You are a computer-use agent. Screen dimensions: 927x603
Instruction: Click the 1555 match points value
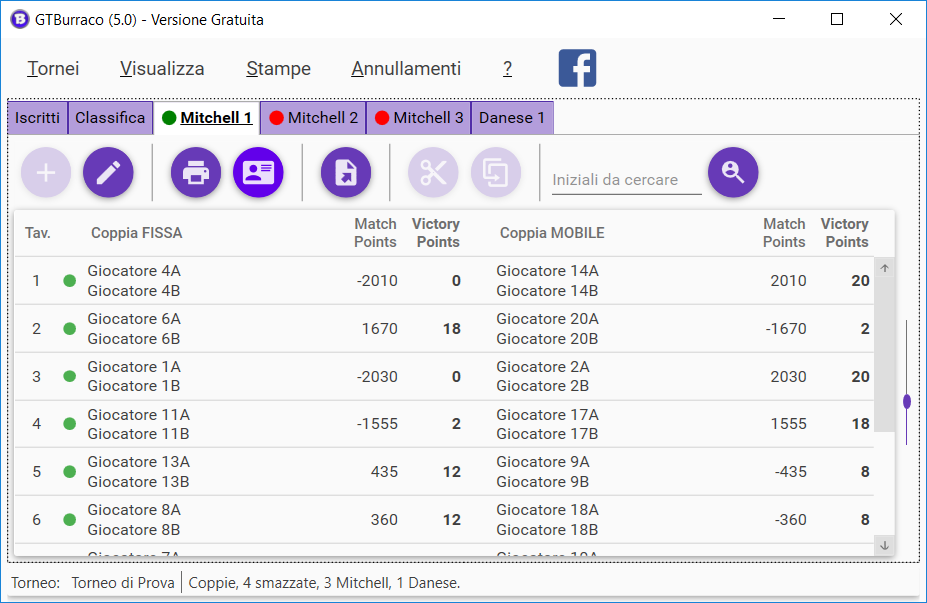[789, 424]
